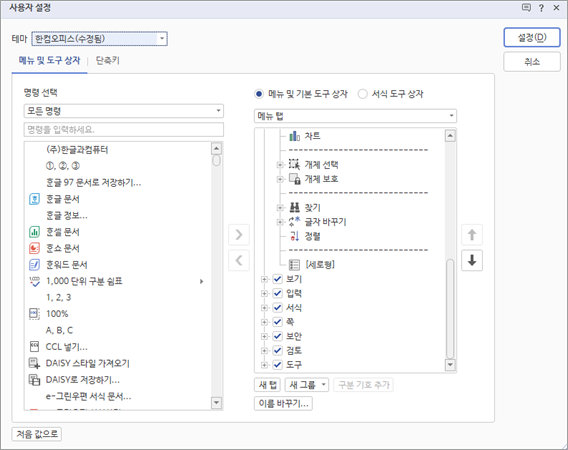Click the feedback comment icon in title bar
Viewport: 568px width, 450px height.
[x=526, y=8]
